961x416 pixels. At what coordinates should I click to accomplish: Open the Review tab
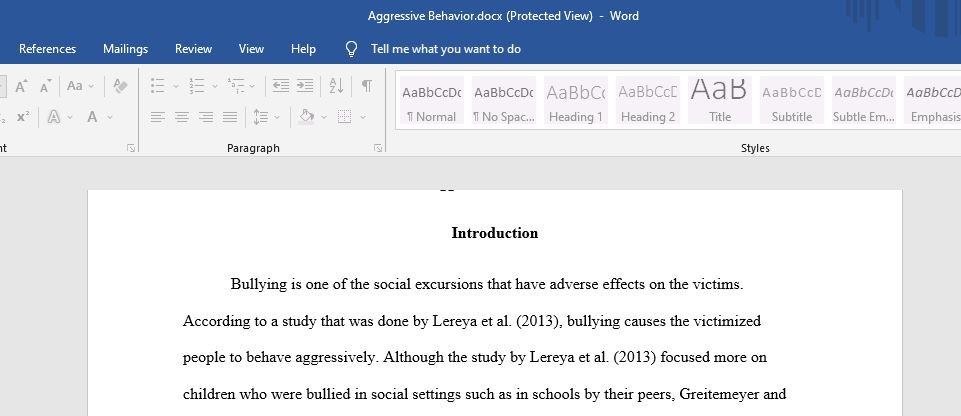coord(194,49)
